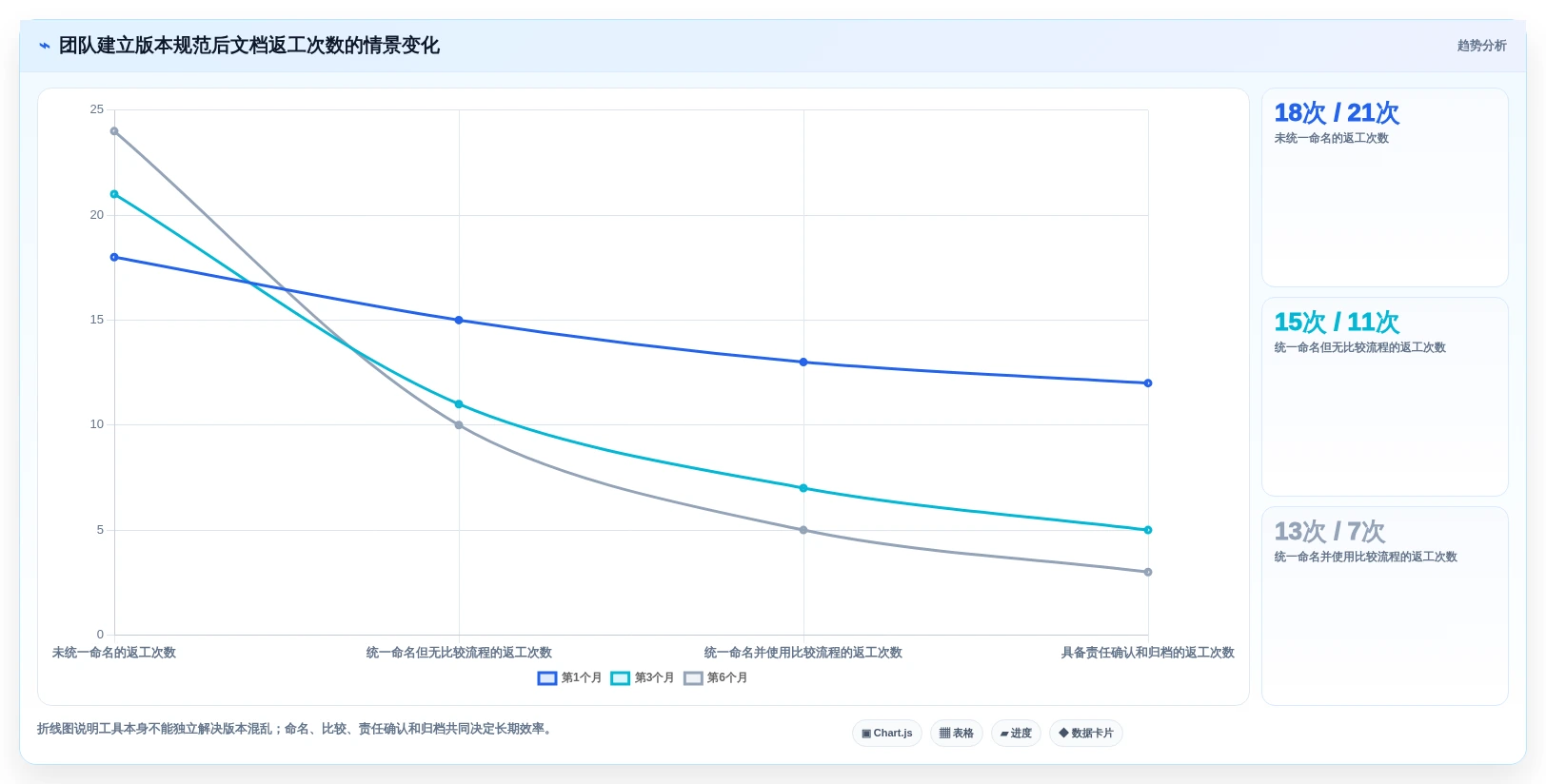The image size is (1546, 784).
Task: Click the x-axis label 统一命名并使用比较流程的返工次数
Action: click(x=803, y=653)
